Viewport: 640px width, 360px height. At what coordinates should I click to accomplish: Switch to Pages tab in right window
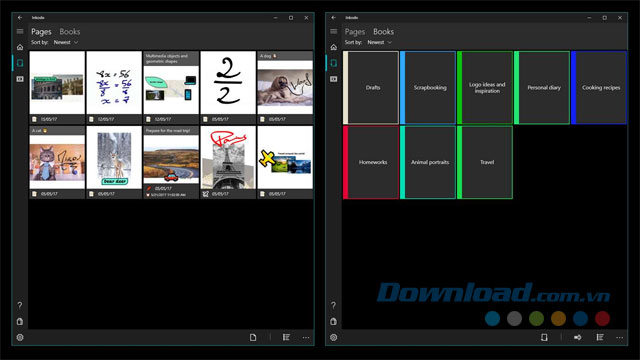(x=355, y=31)
